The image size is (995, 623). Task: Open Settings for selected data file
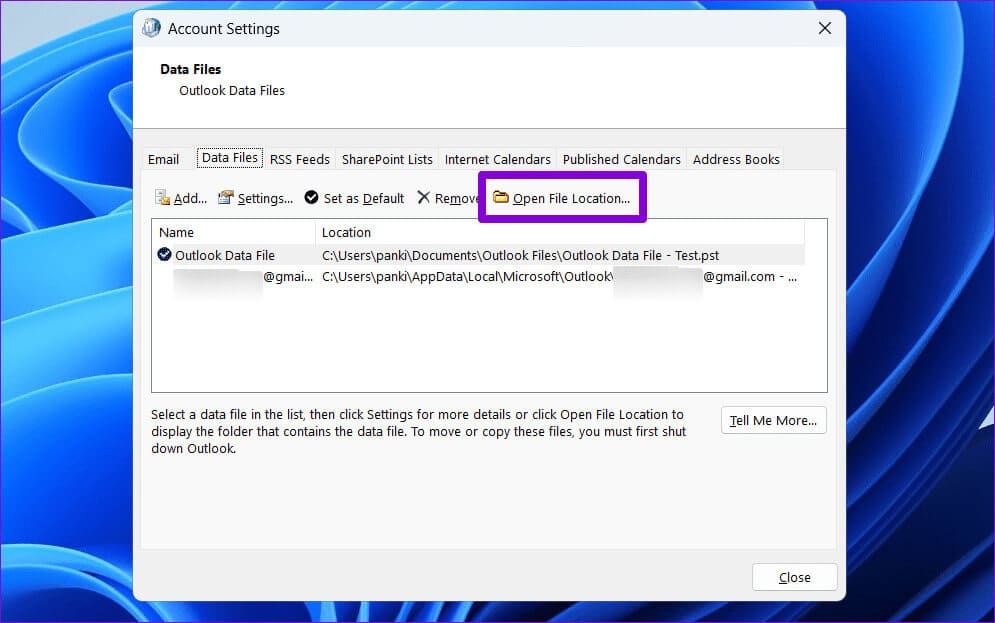(256, 198)
